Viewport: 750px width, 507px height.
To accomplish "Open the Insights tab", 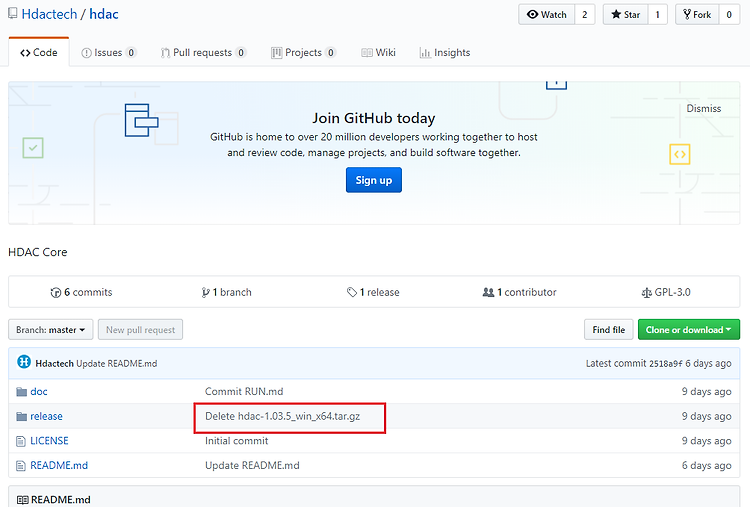I will (445, 53).
